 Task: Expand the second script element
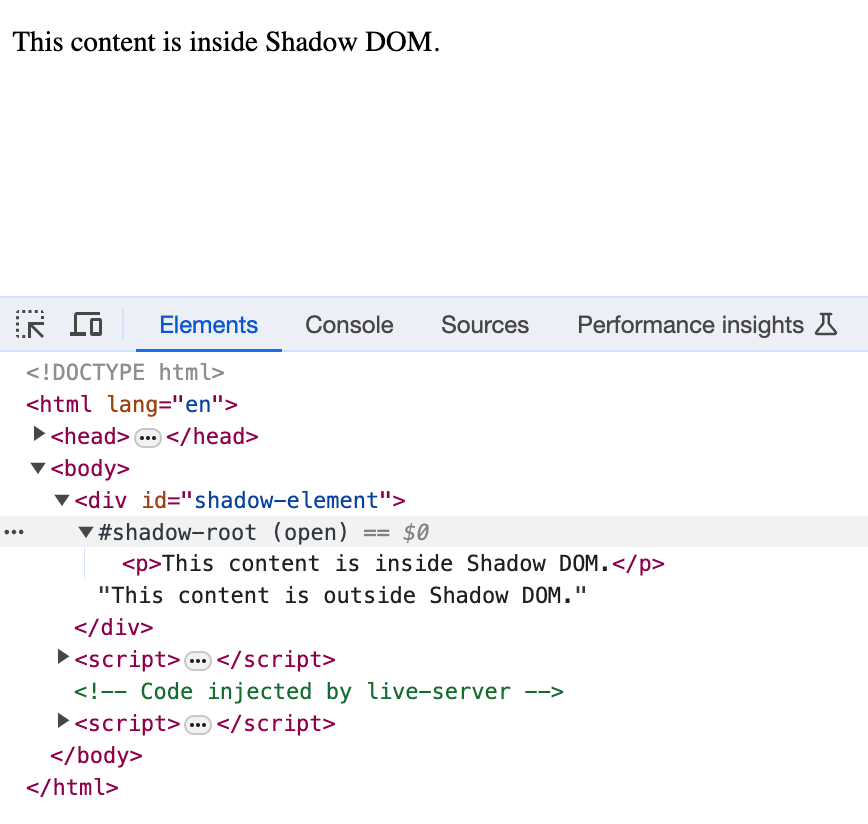[62, 720]
